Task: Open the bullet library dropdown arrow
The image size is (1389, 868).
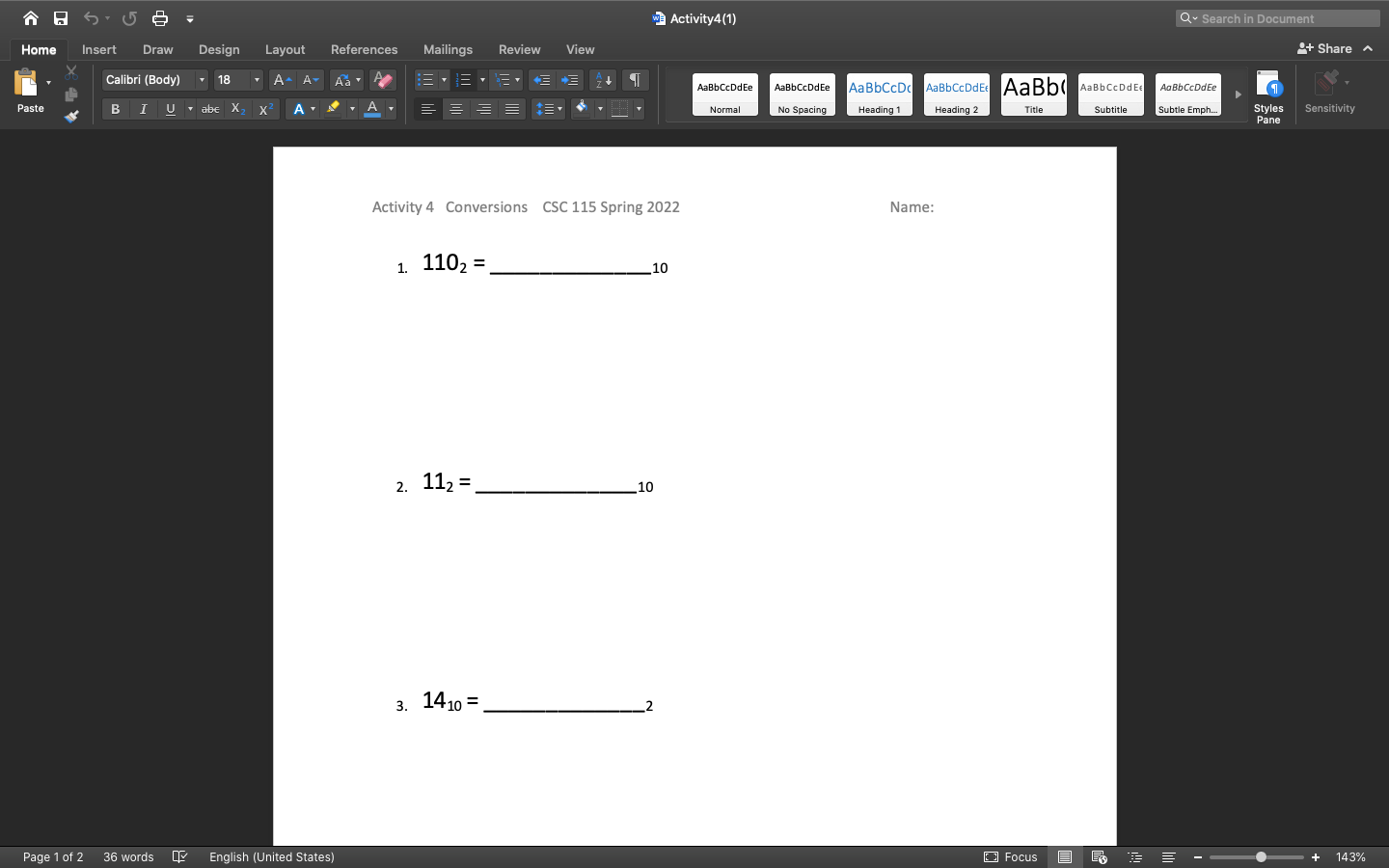Action: click(444, 80)
